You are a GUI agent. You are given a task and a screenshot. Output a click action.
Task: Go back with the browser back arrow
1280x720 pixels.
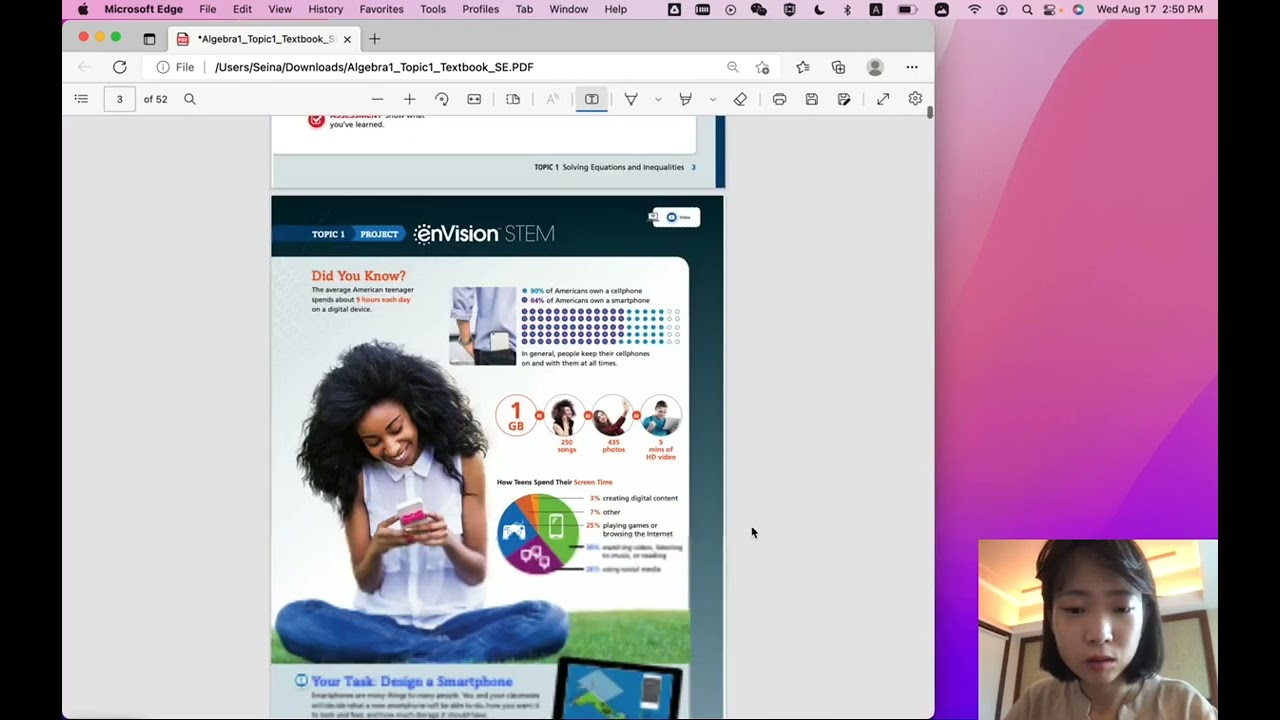click(x=84, y=67)
